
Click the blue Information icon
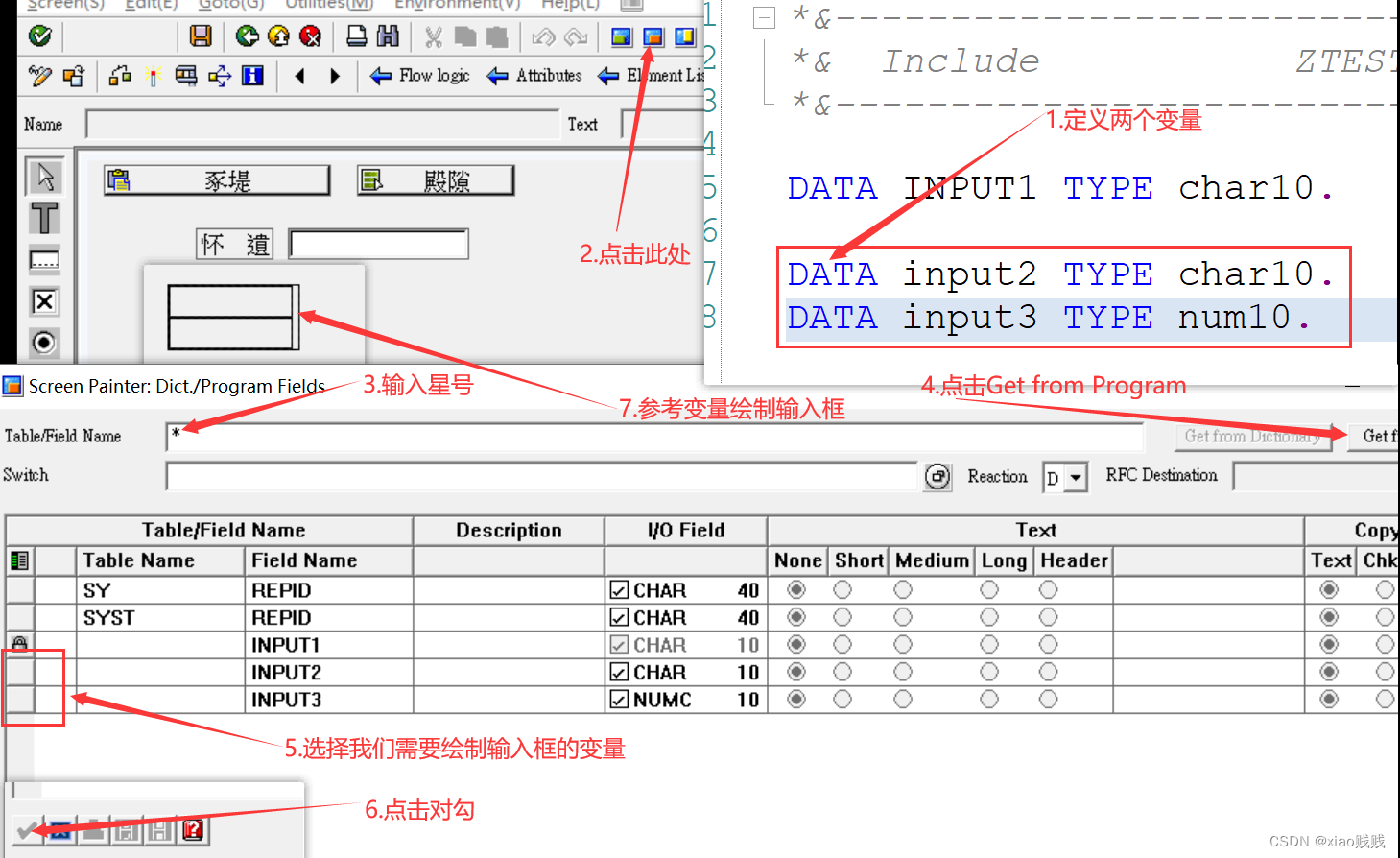pos(252,76)
